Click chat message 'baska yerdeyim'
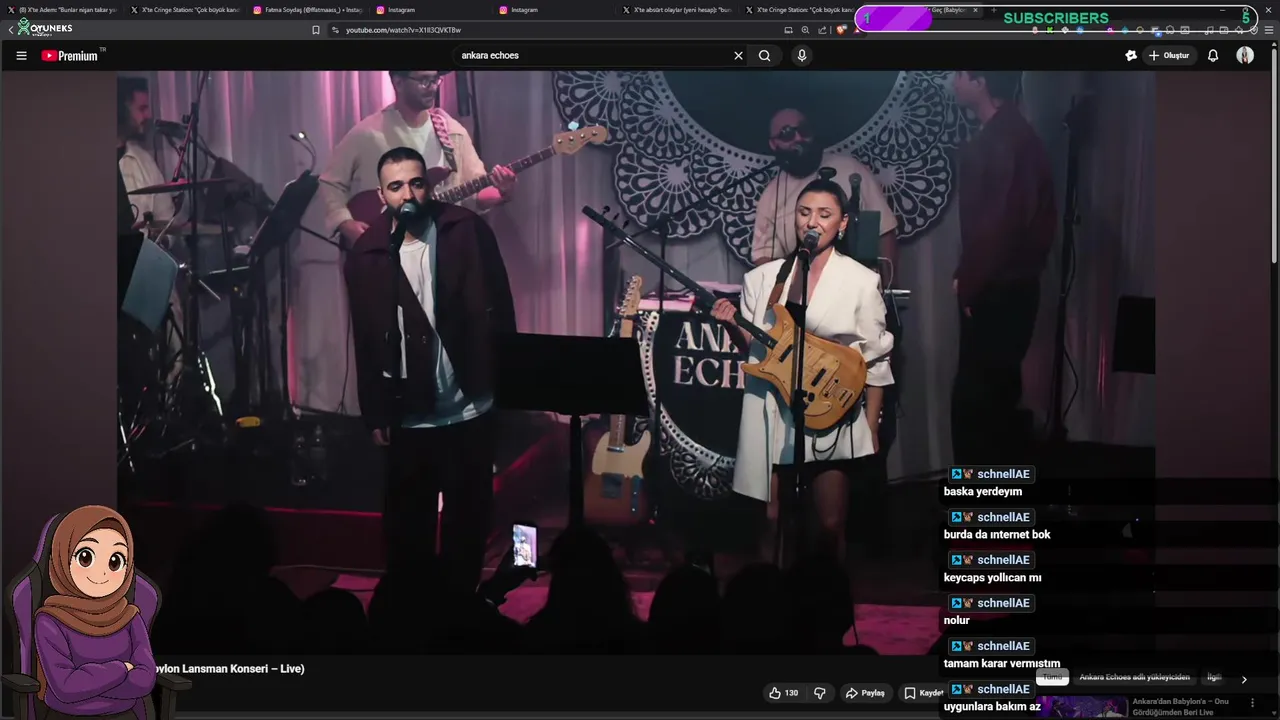Screen dimensions: 1280x720 point(983,492)
